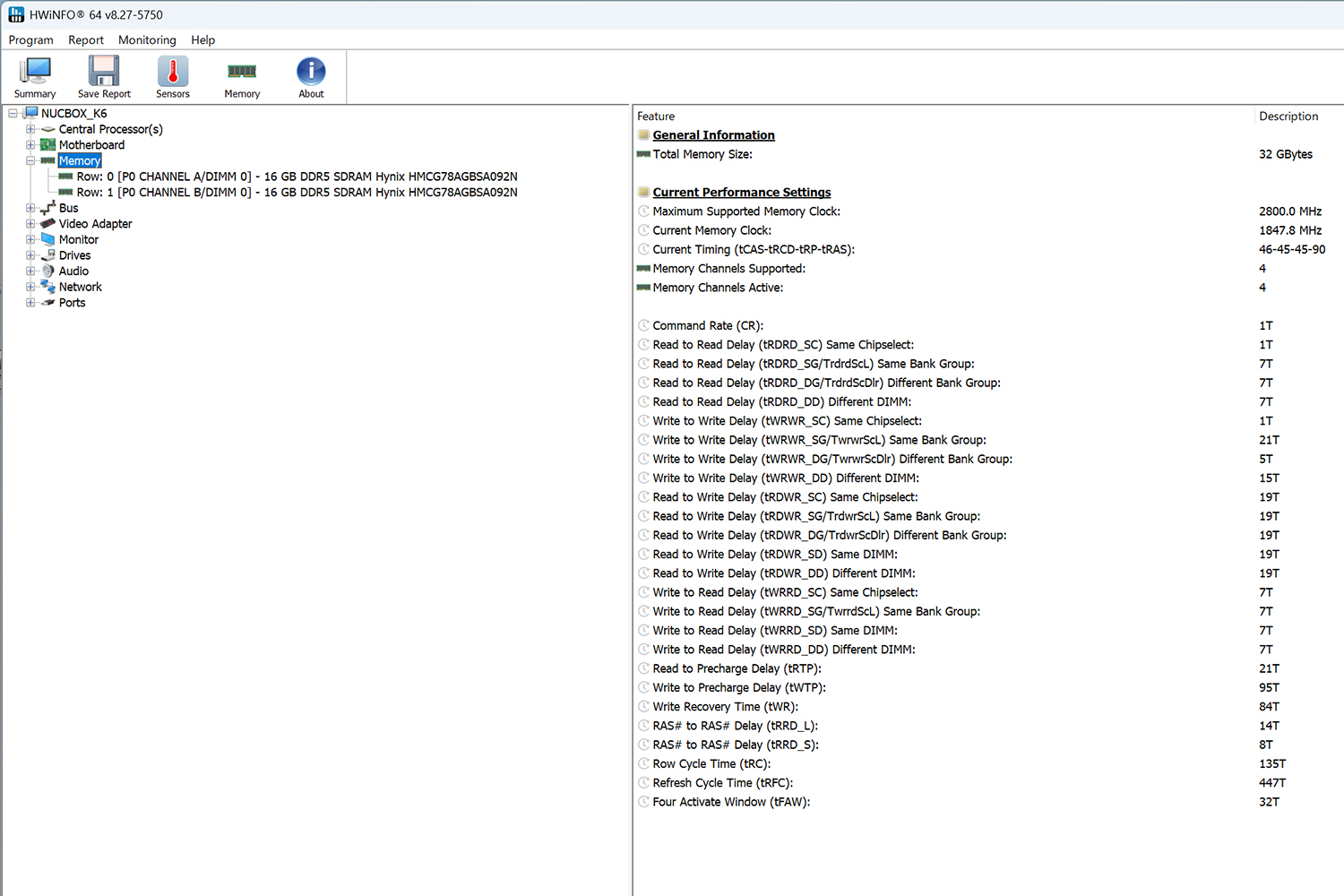The width and height of the screenshot is (1344, 896).
Task: Click the Current Performance Settings folder icon
Action: 643,193
